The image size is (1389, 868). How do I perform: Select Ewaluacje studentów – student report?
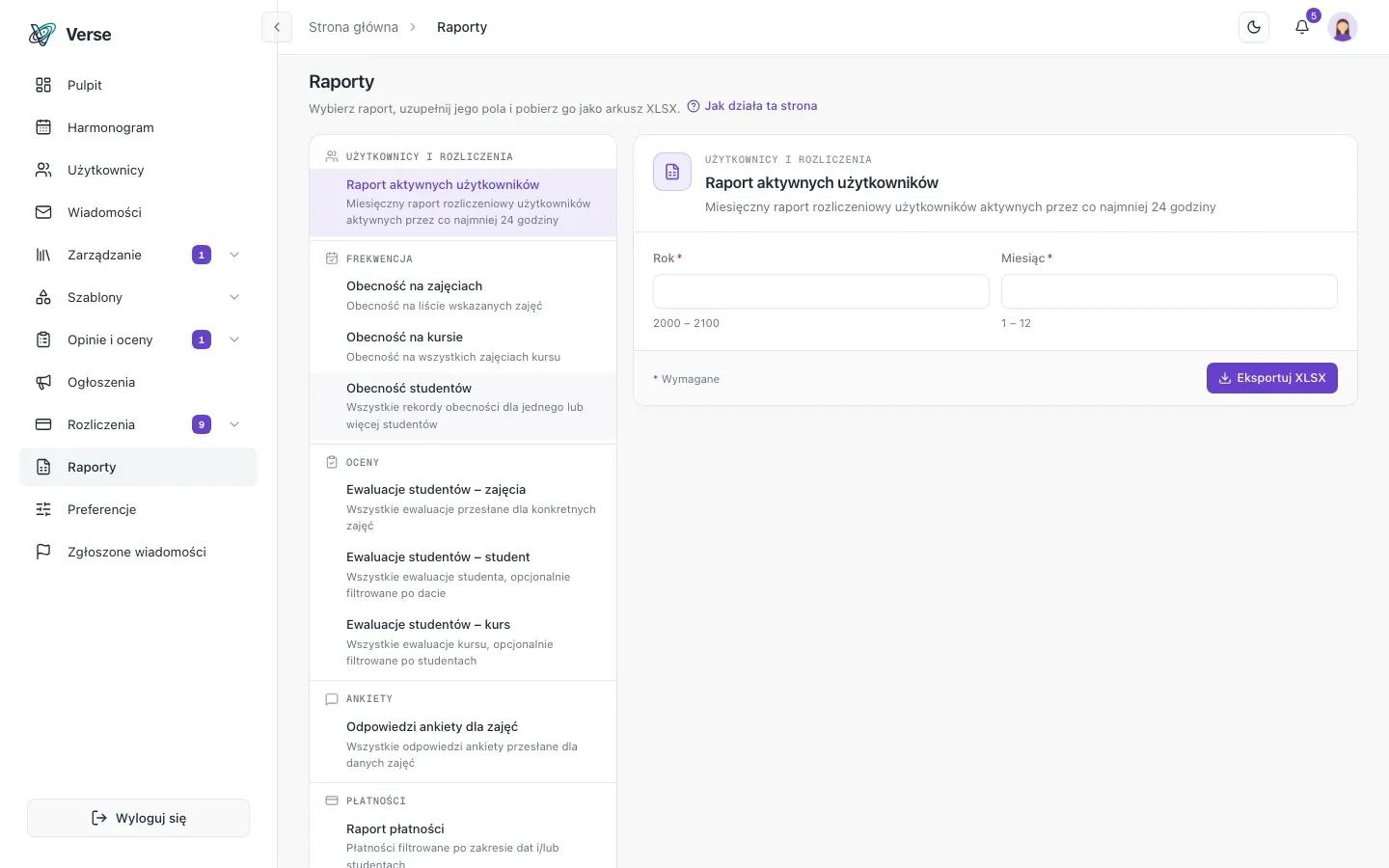(463, 576)
